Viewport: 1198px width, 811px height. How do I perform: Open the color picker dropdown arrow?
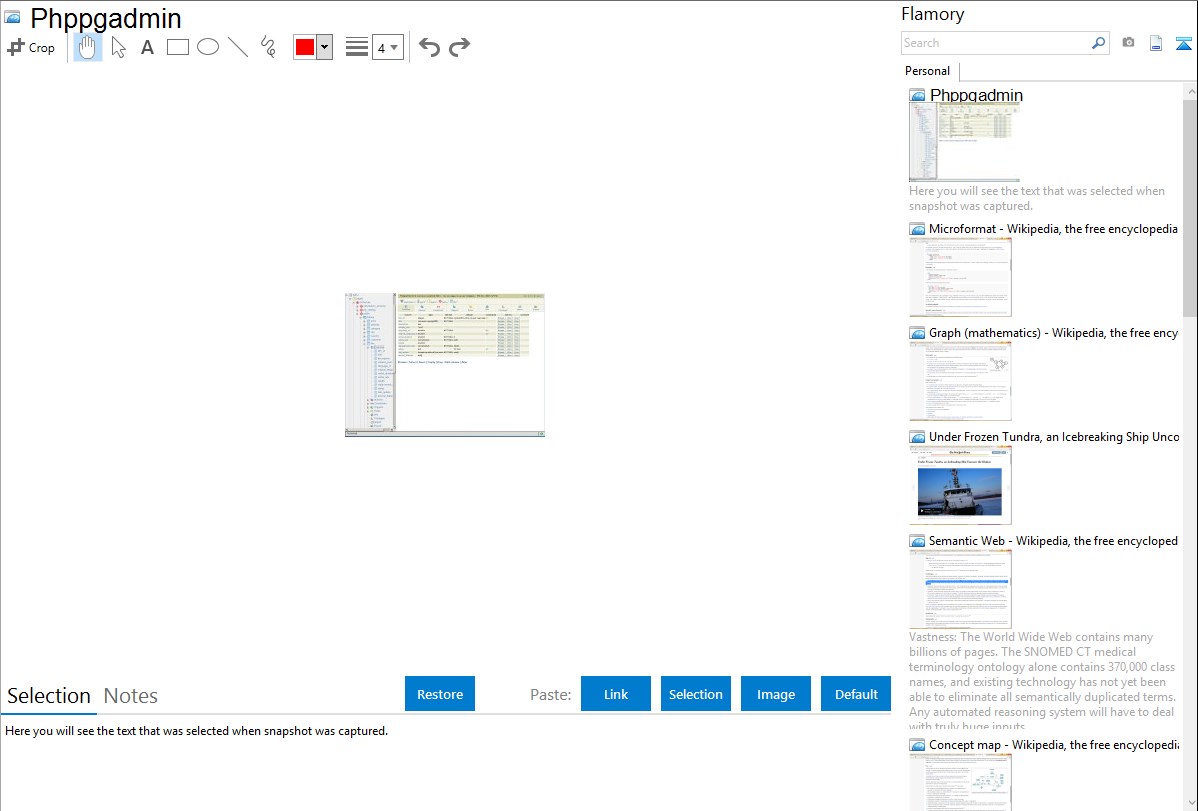coord(324,47)
